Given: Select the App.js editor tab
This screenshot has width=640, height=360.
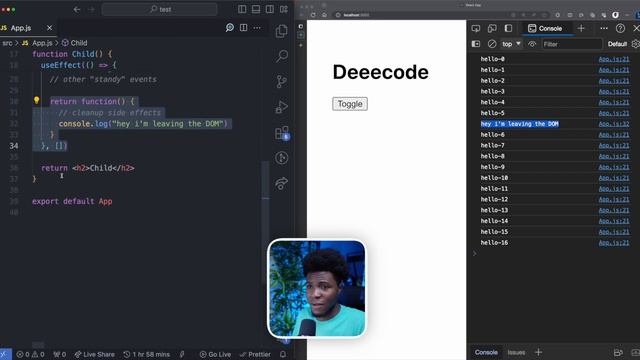Looking at the screenshot, I should coord(21,28).
